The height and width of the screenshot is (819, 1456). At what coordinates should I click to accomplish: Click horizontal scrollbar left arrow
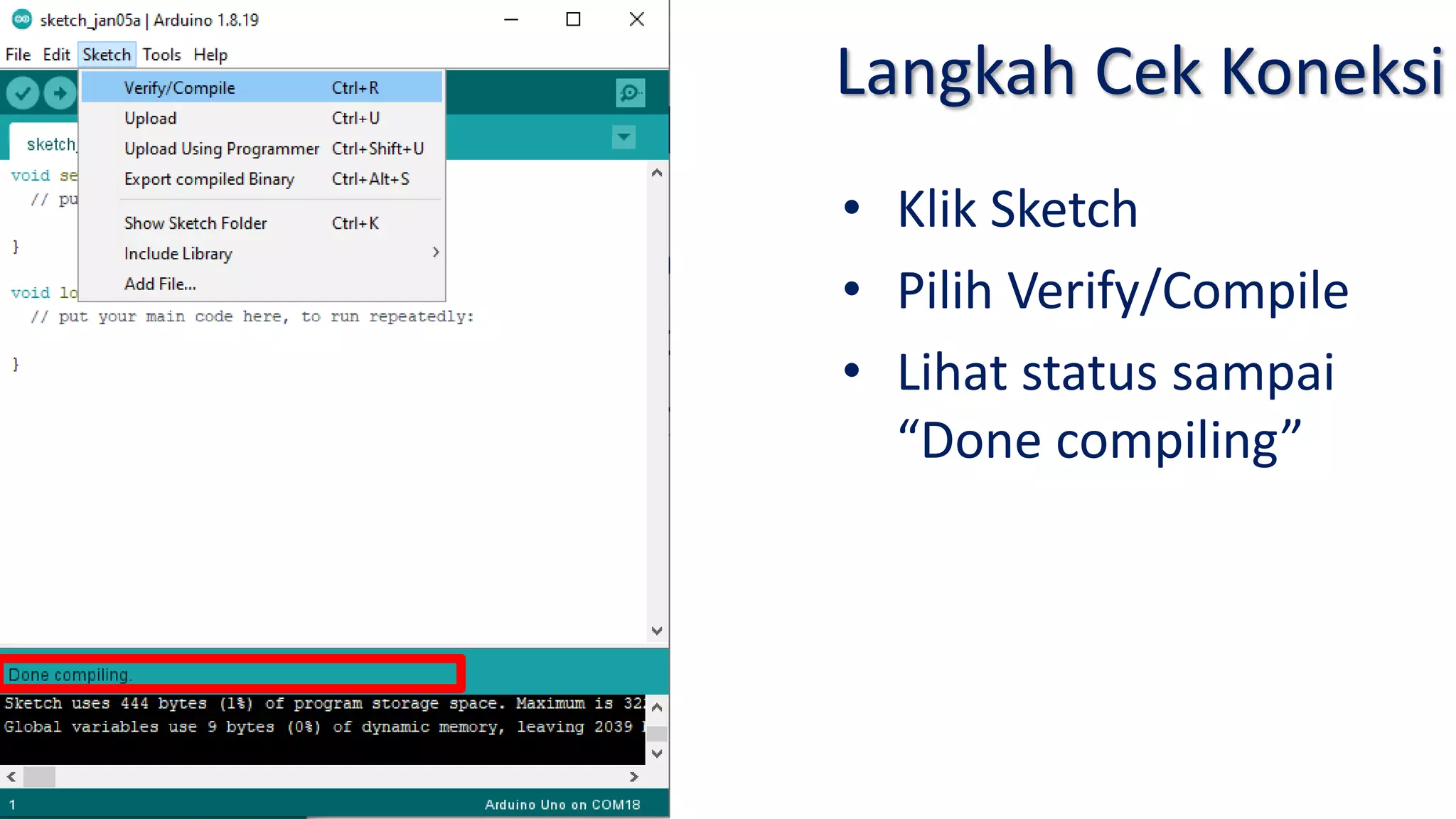11,777
